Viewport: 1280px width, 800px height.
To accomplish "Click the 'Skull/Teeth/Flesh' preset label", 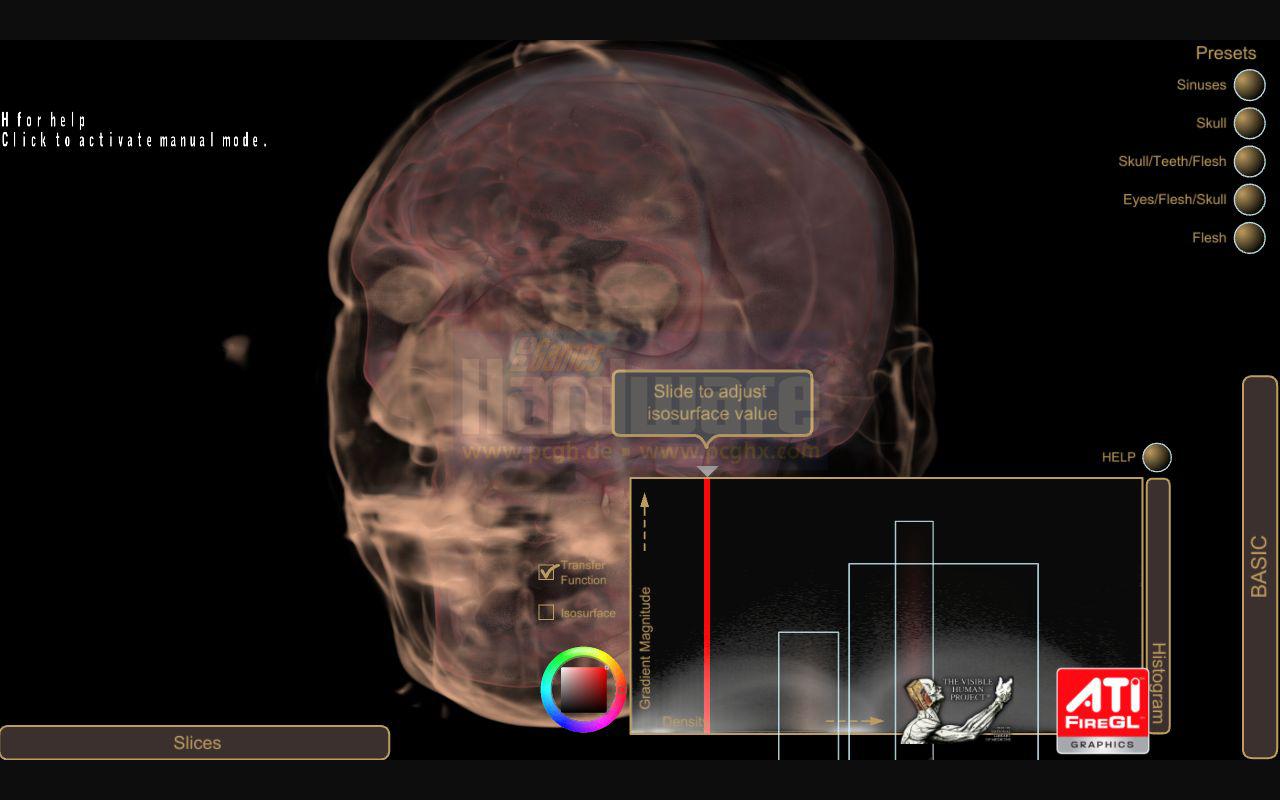I will click(x=1172, y=161).
